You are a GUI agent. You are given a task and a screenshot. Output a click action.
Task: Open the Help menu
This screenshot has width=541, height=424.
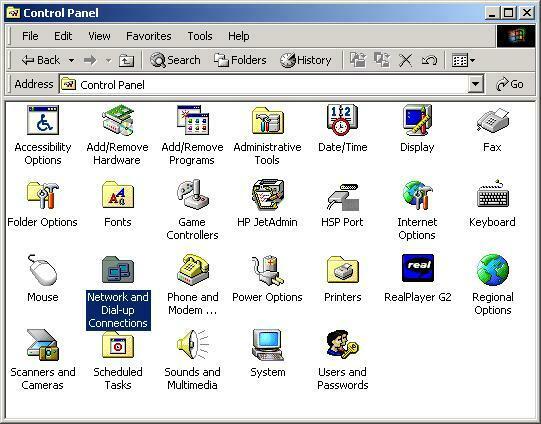pyautogui.click(x=238, y=36)
